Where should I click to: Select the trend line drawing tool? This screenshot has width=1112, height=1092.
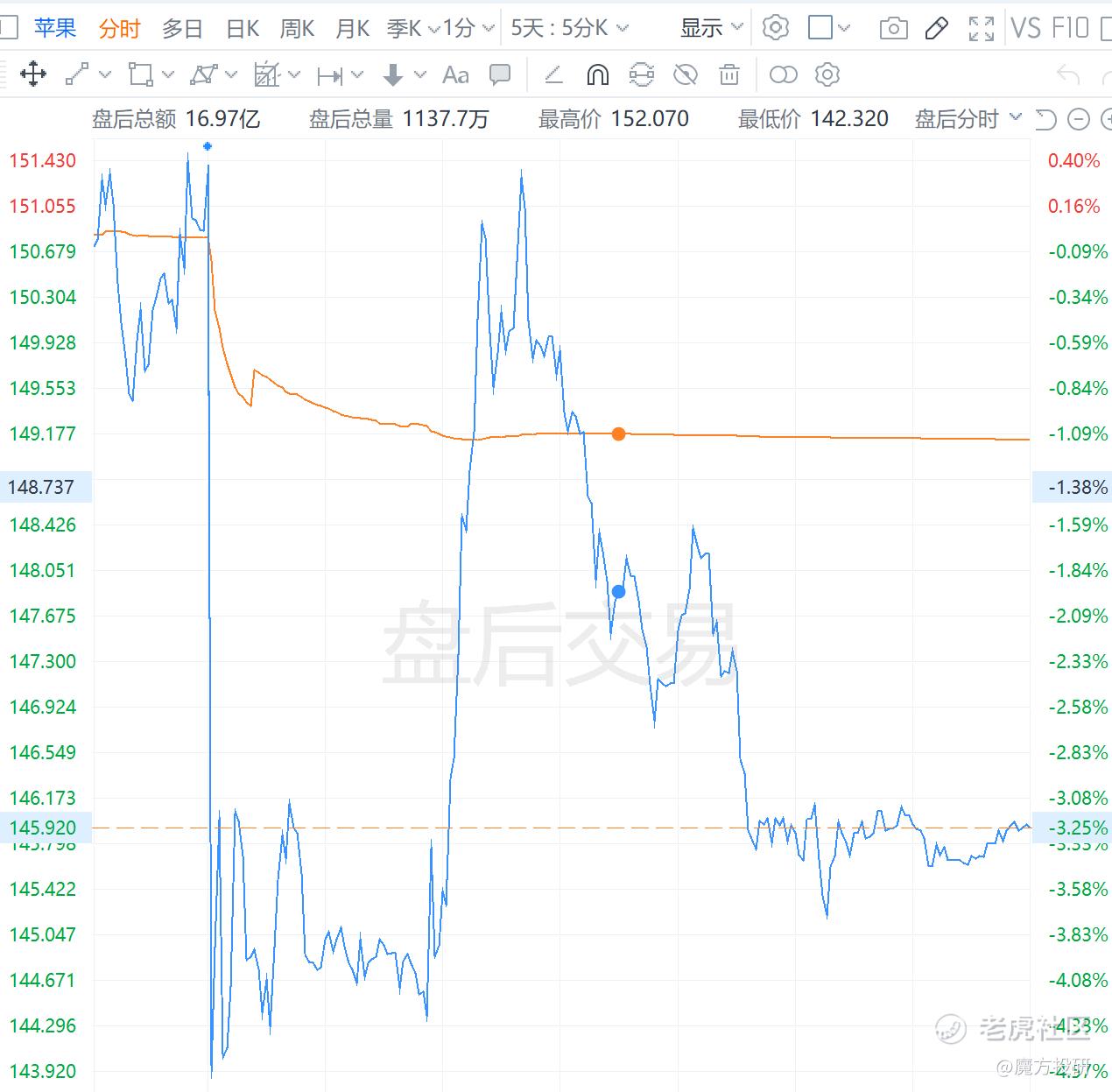coord(77,74)
